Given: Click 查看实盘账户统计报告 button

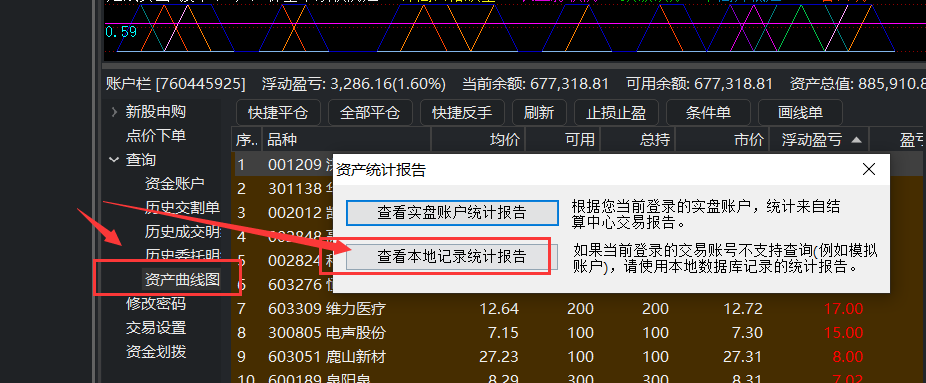Looking at the screenshot, I should pos(452,212).
